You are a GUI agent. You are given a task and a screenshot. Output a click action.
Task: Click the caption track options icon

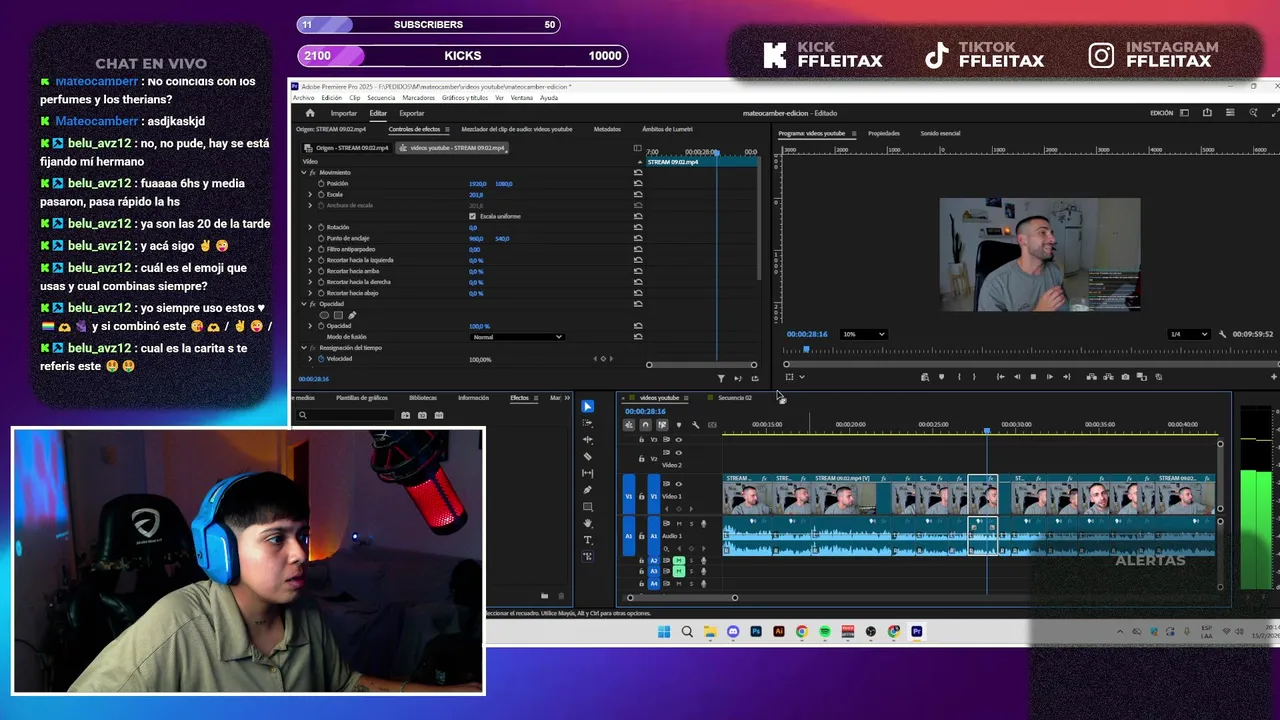tap(712, 425)
